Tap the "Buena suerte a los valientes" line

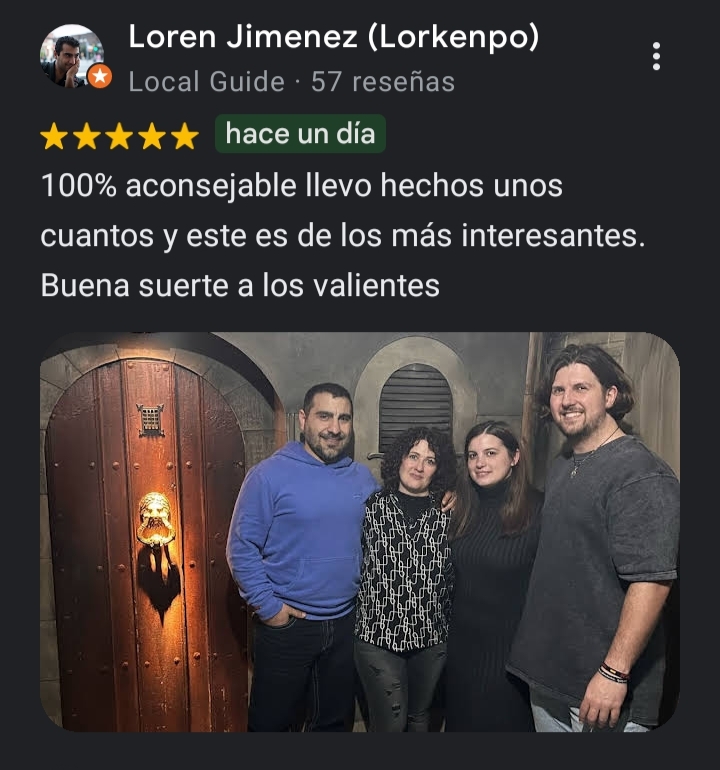click(240, 286)
